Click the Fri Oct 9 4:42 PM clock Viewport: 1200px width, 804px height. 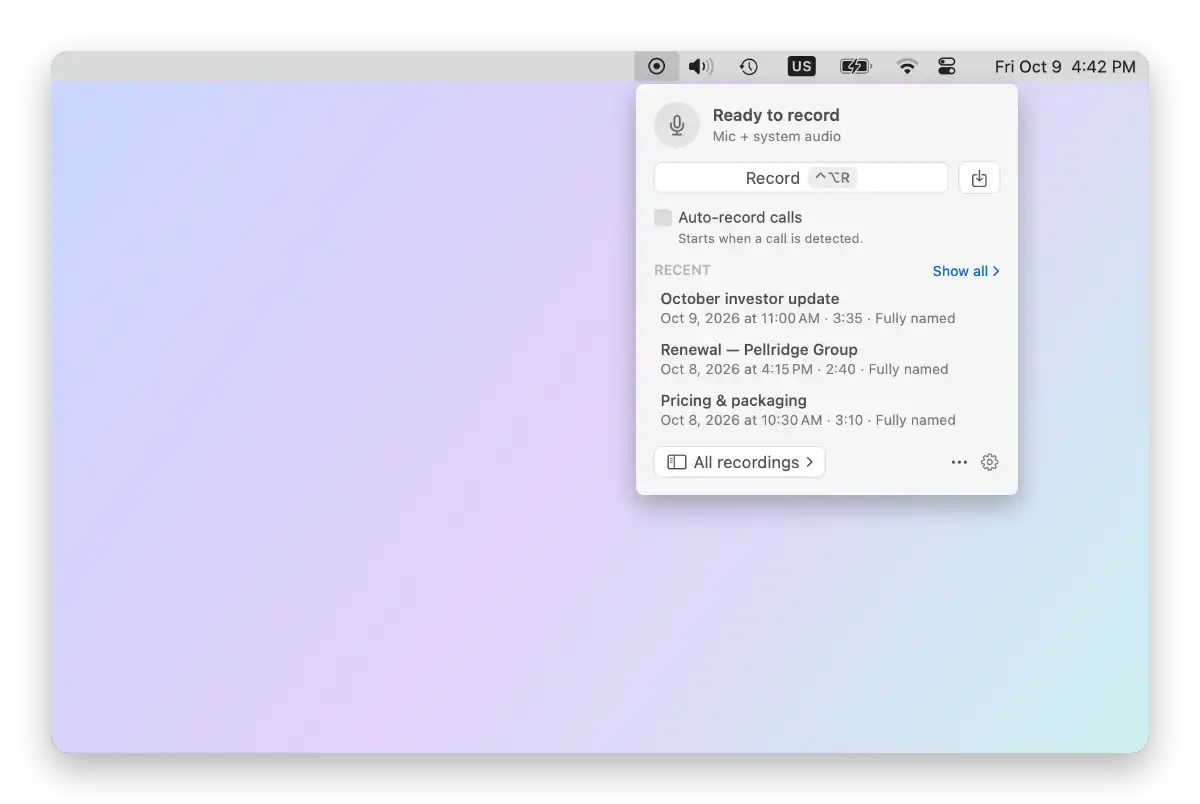click(1065, 67)
